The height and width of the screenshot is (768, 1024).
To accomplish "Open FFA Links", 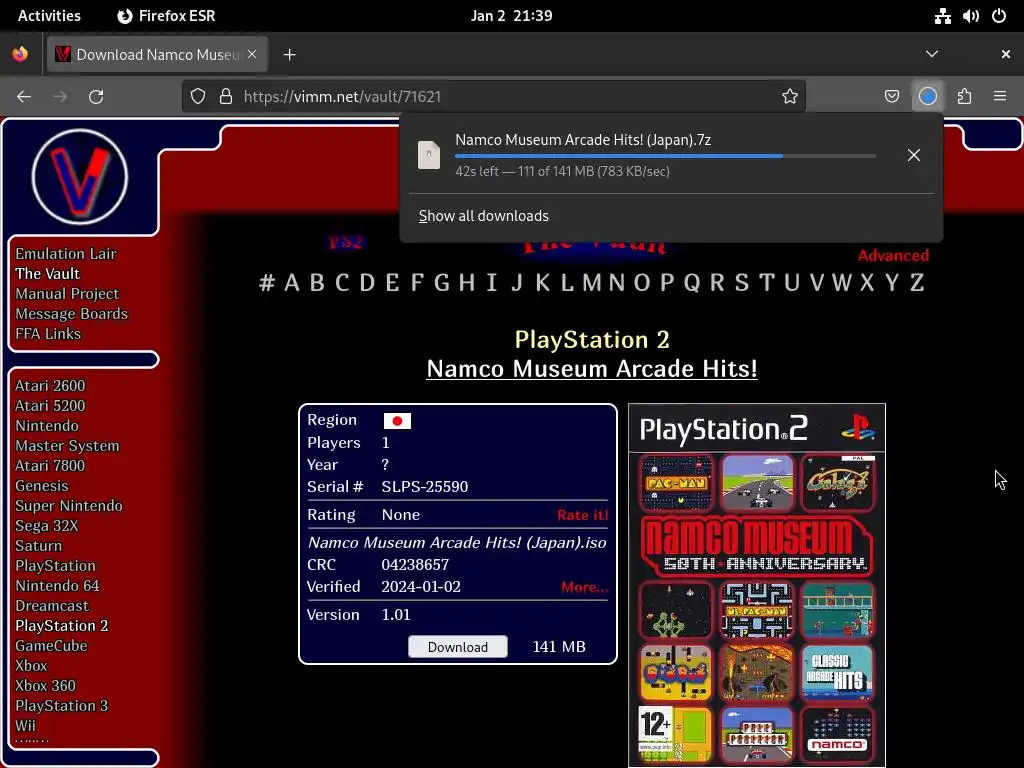I will [x=48, y=334].
